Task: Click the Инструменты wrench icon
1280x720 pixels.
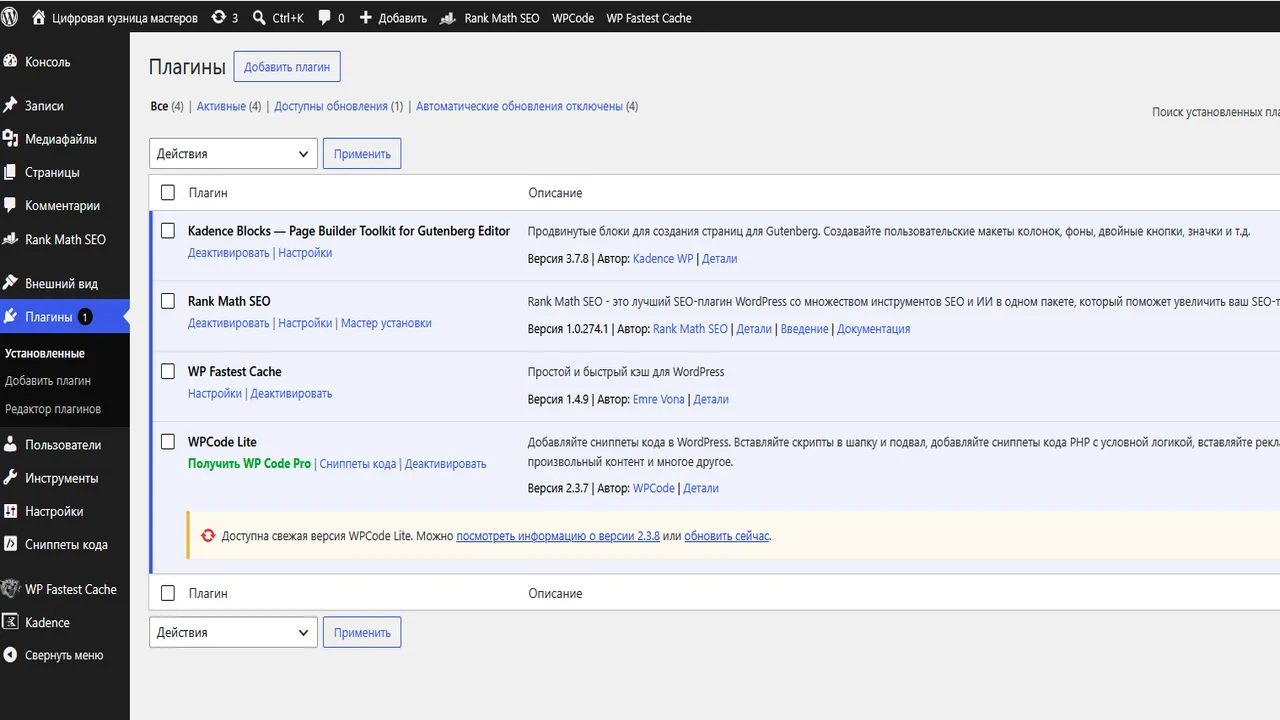Action: (x=11, y=478)
